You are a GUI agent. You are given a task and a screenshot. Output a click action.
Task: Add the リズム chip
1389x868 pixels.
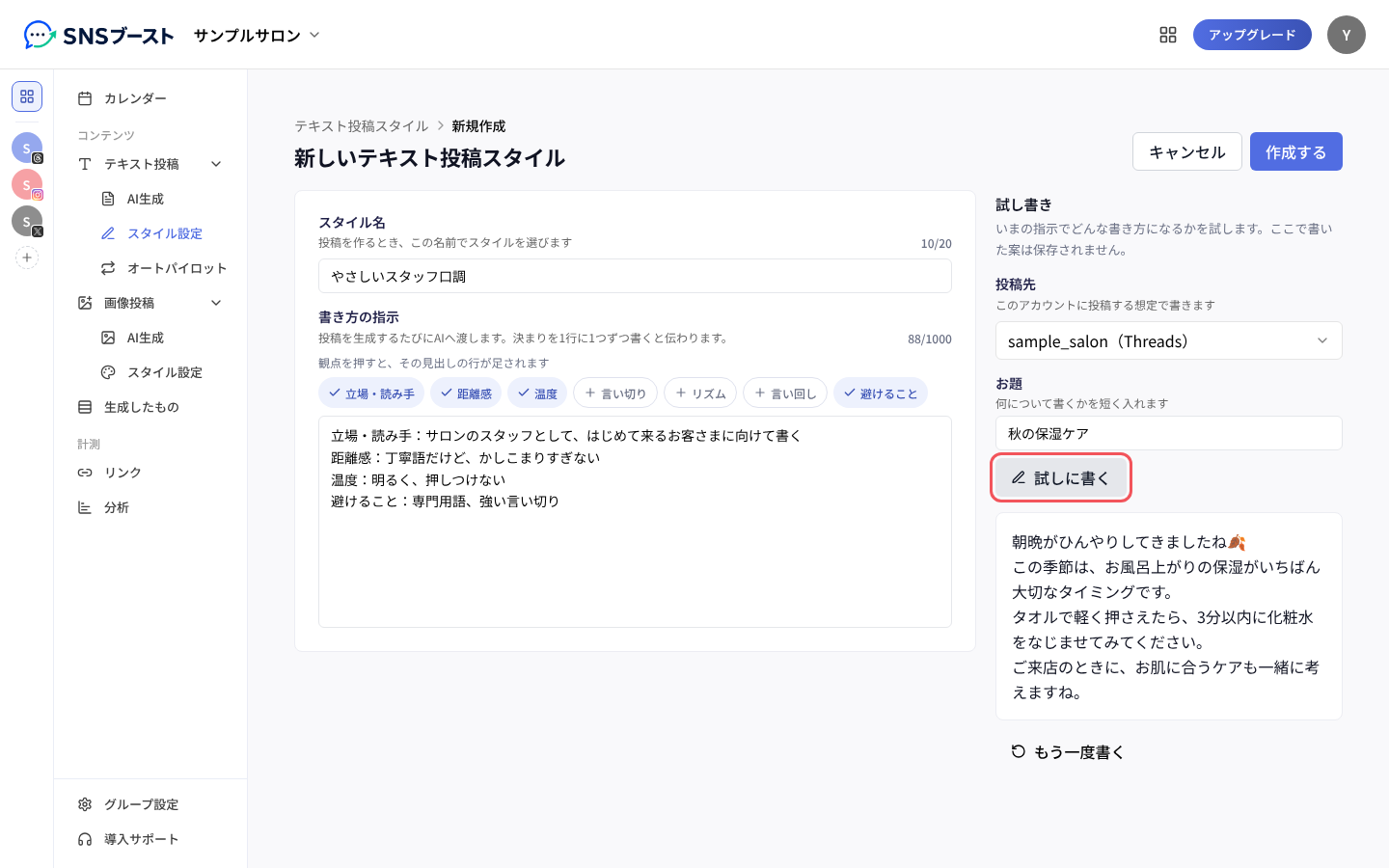(x=700, y=393)
